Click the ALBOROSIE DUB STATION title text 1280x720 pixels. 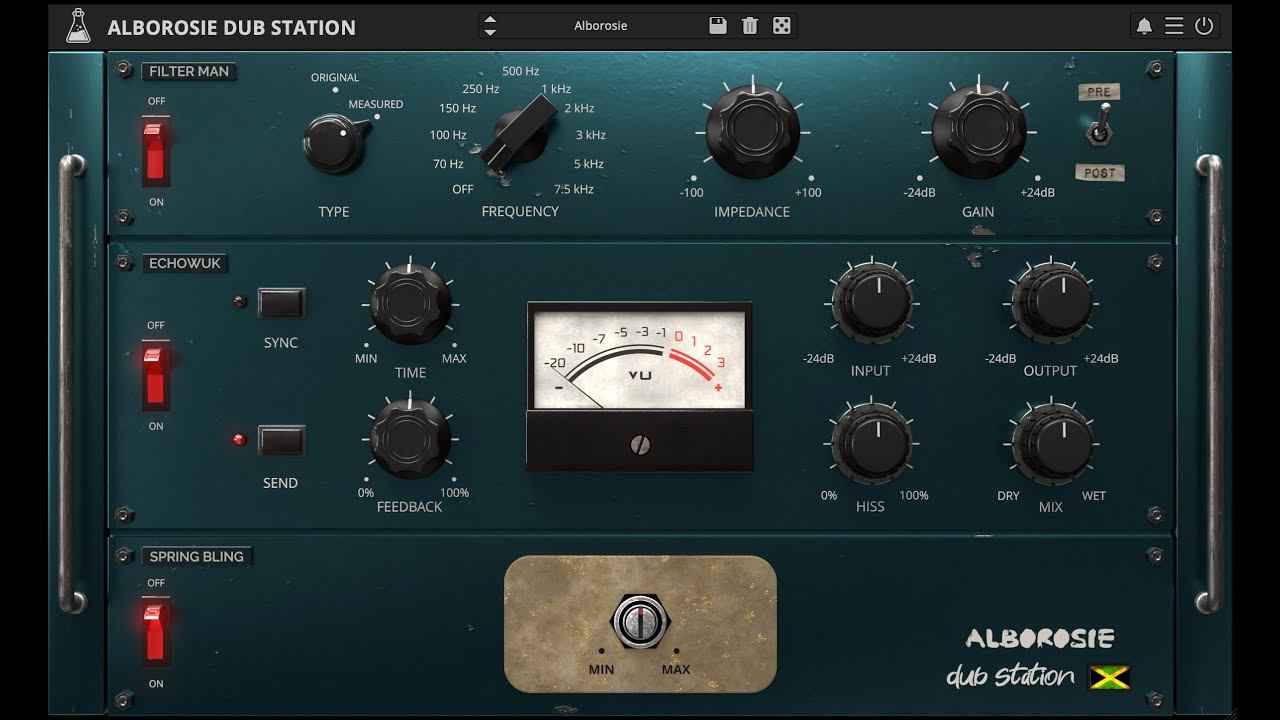[231, 27]
